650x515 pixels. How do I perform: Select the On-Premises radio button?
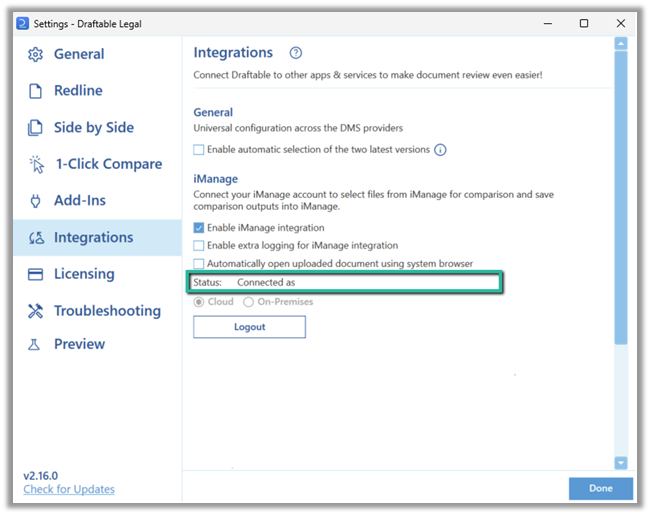(248, 302)
